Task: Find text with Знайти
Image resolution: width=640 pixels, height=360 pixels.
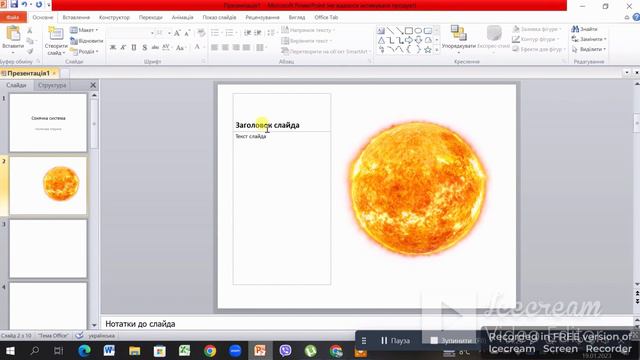Action: click(584, 29)
